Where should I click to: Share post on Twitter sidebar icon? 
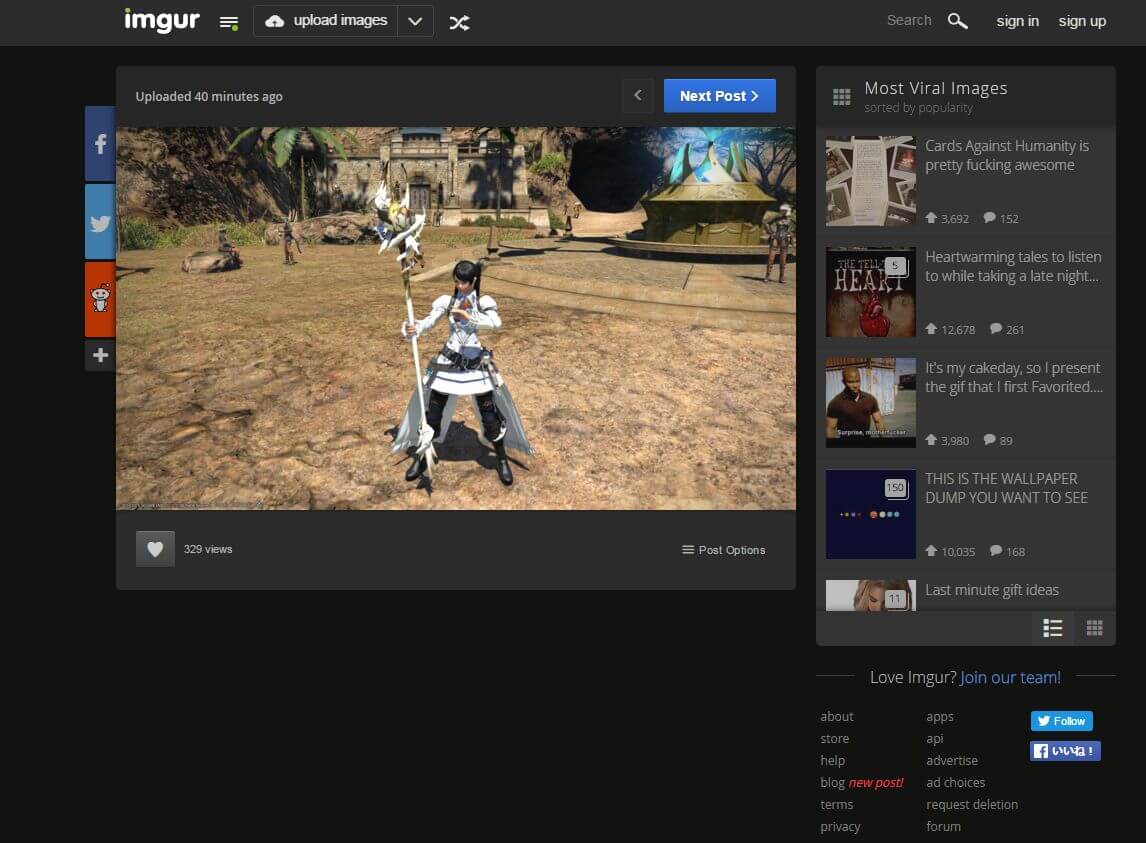(100, 222)
